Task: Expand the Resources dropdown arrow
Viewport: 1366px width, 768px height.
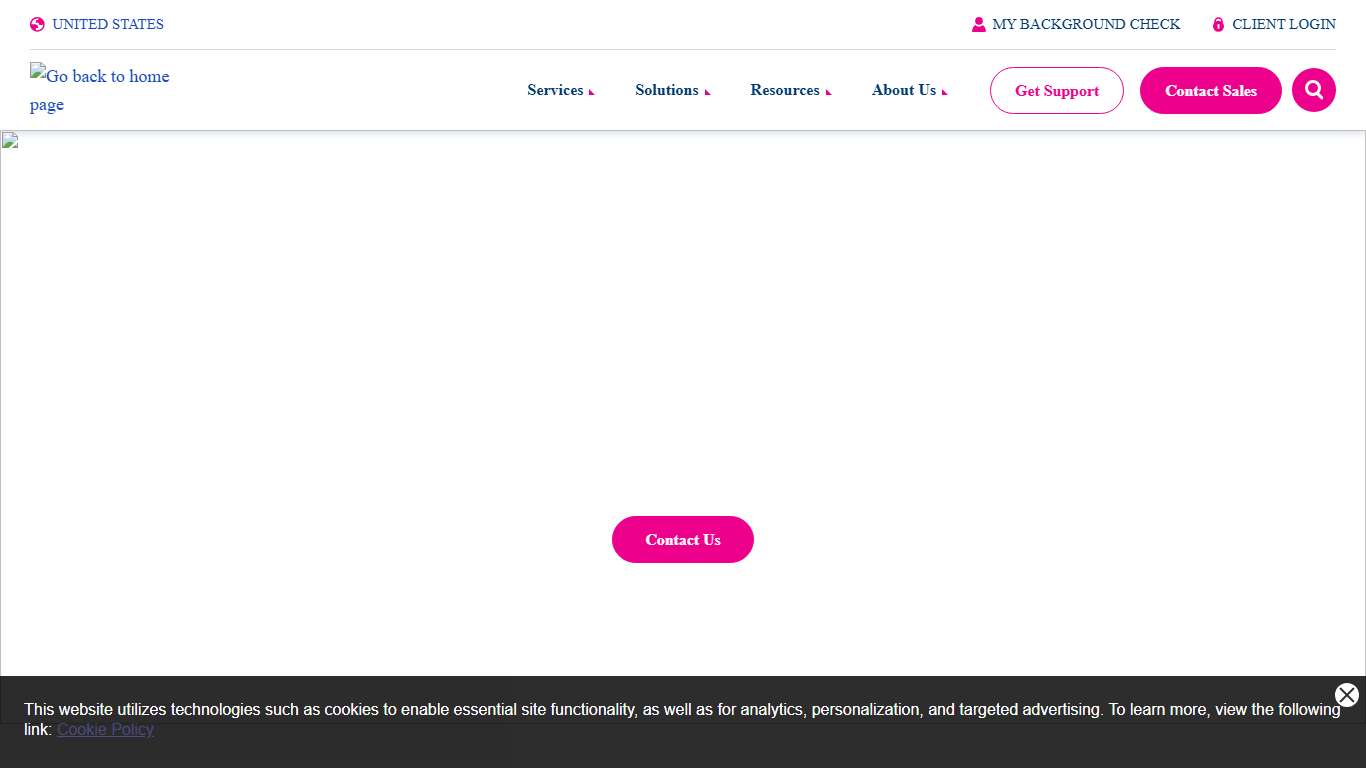Action: 829,92
